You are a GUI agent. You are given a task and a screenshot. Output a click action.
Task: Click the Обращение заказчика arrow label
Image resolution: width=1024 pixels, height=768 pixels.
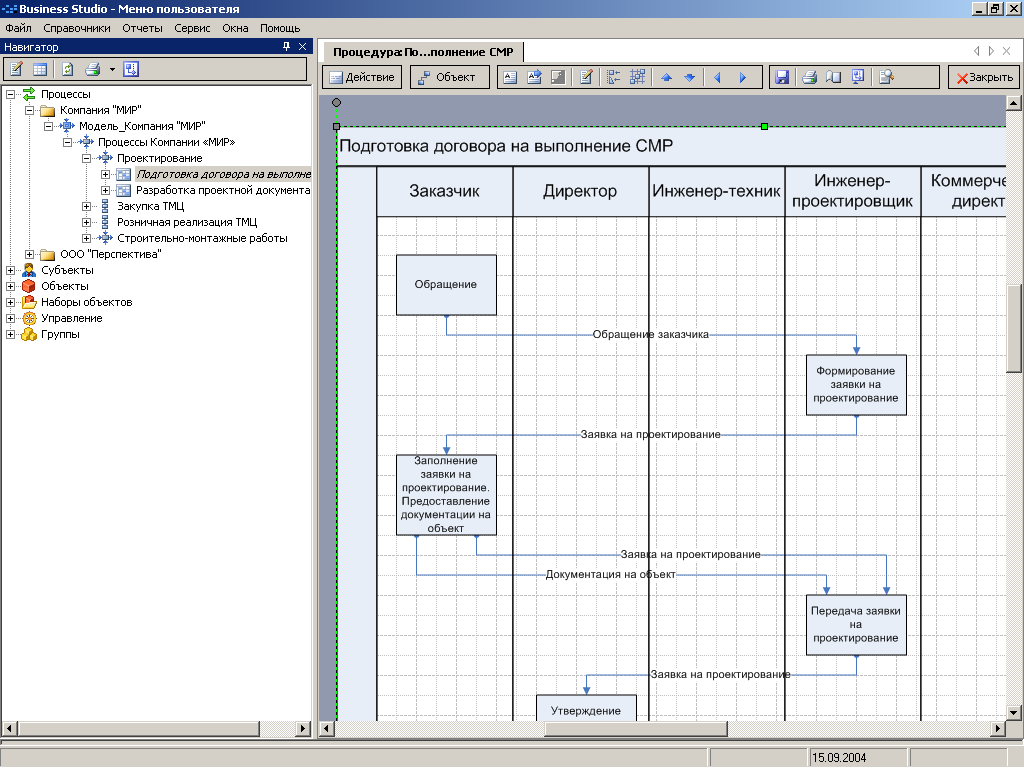[x=650, y=334]
